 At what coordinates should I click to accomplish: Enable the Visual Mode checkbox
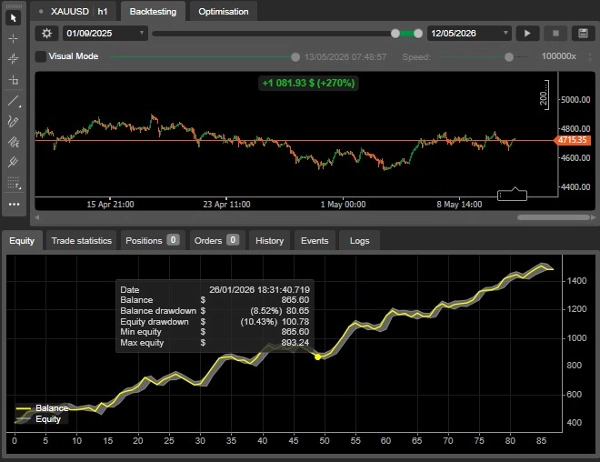41,56
